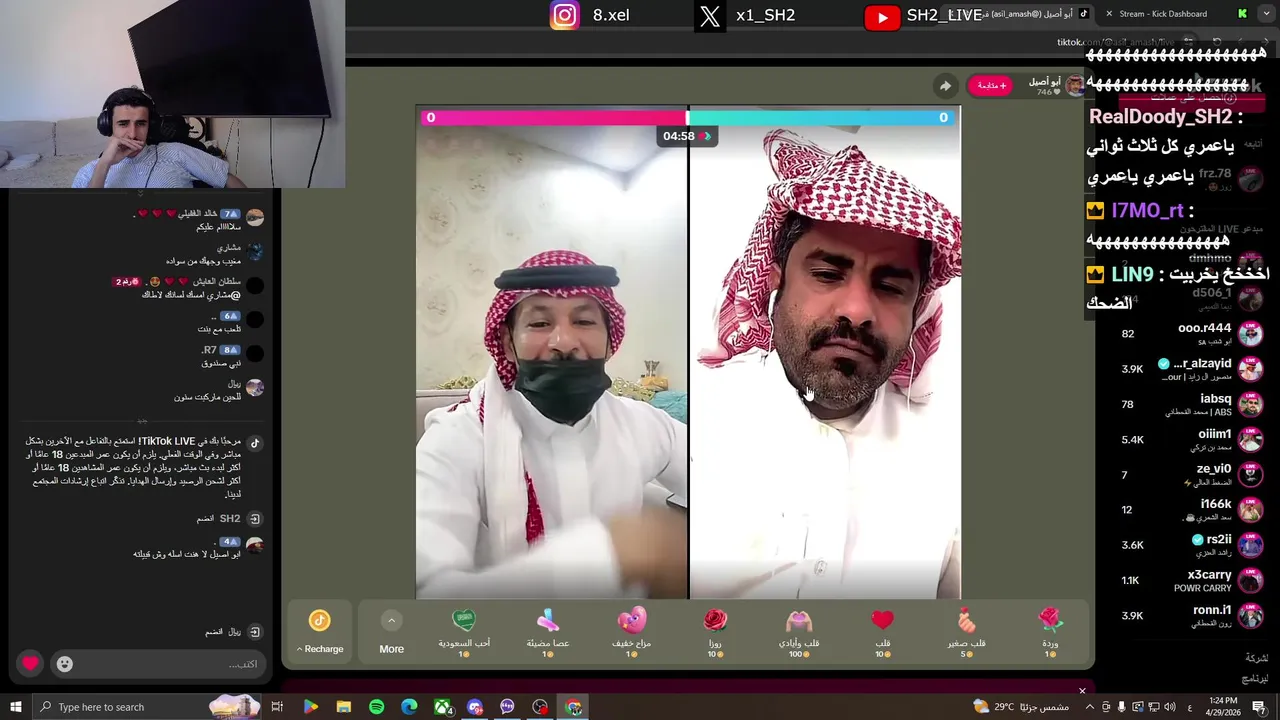Open oiiim1 live suggestion

pos(1190,439)
